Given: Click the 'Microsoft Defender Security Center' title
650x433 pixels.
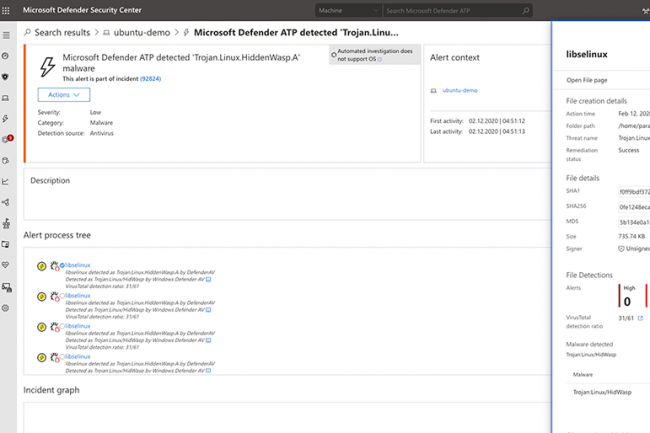Looking at the screenshot, I should click(82, 10).
